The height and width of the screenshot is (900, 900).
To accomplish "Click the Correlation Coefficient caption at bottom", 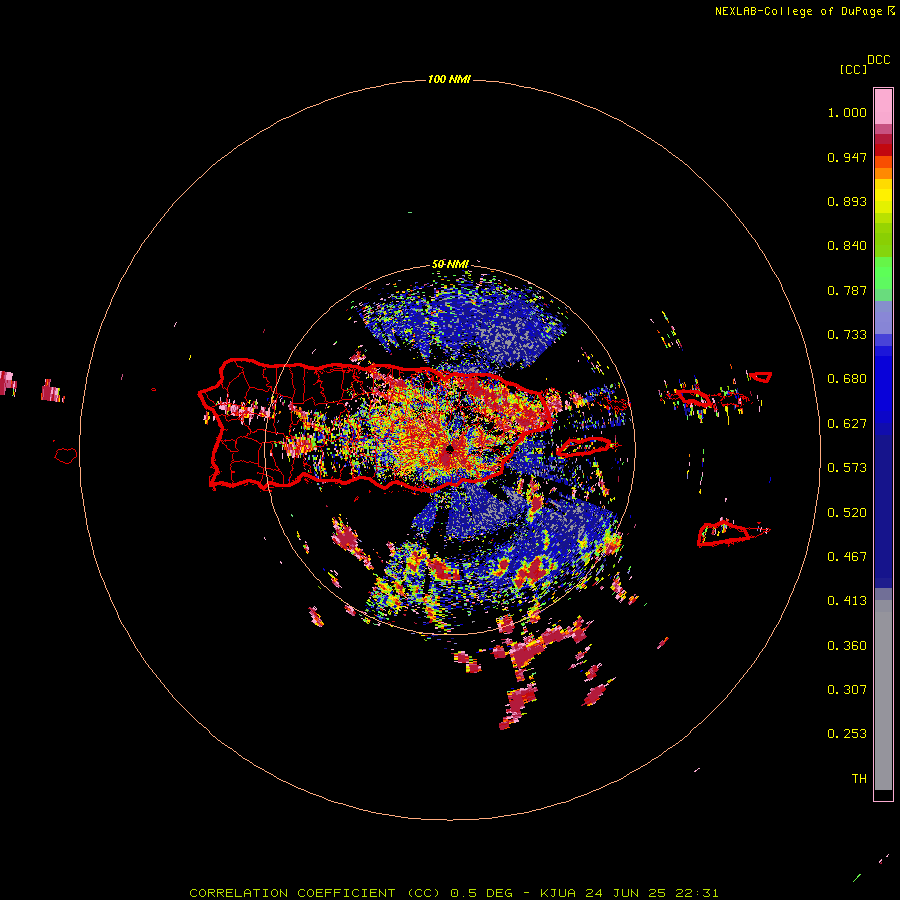I will pyautogui.click(x=453, y=893).
